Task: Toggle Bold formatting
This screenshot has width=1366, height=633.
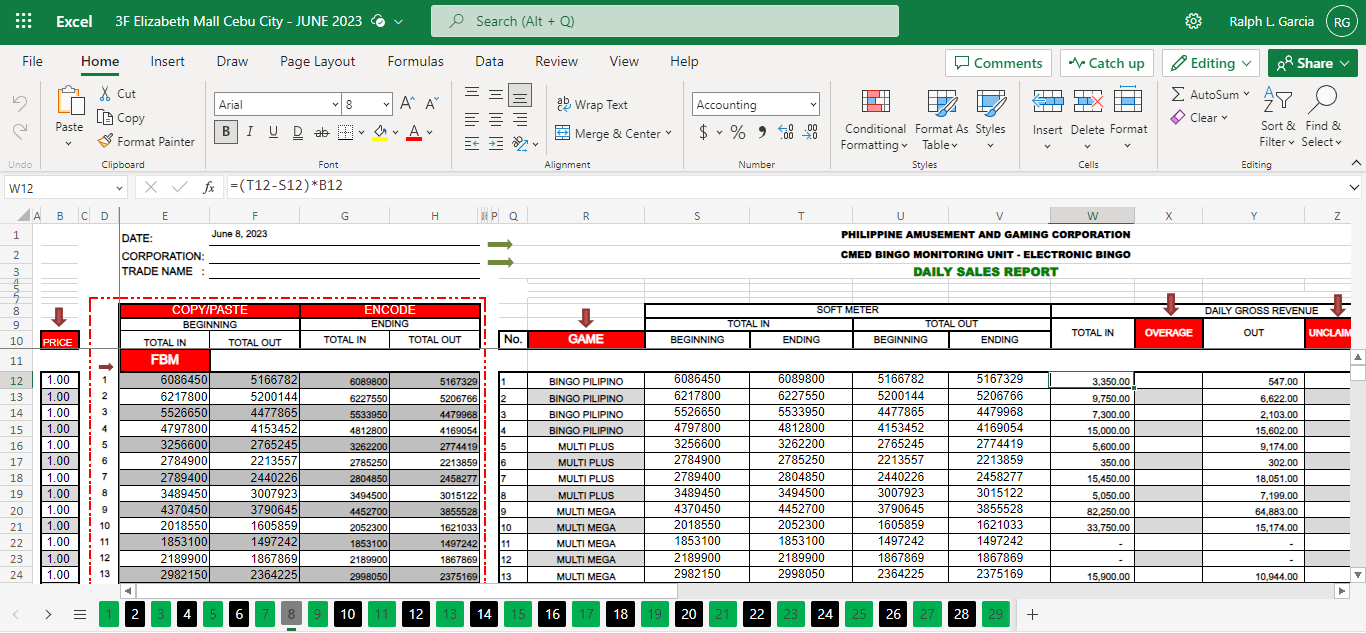Action: [x=225, y=133]
